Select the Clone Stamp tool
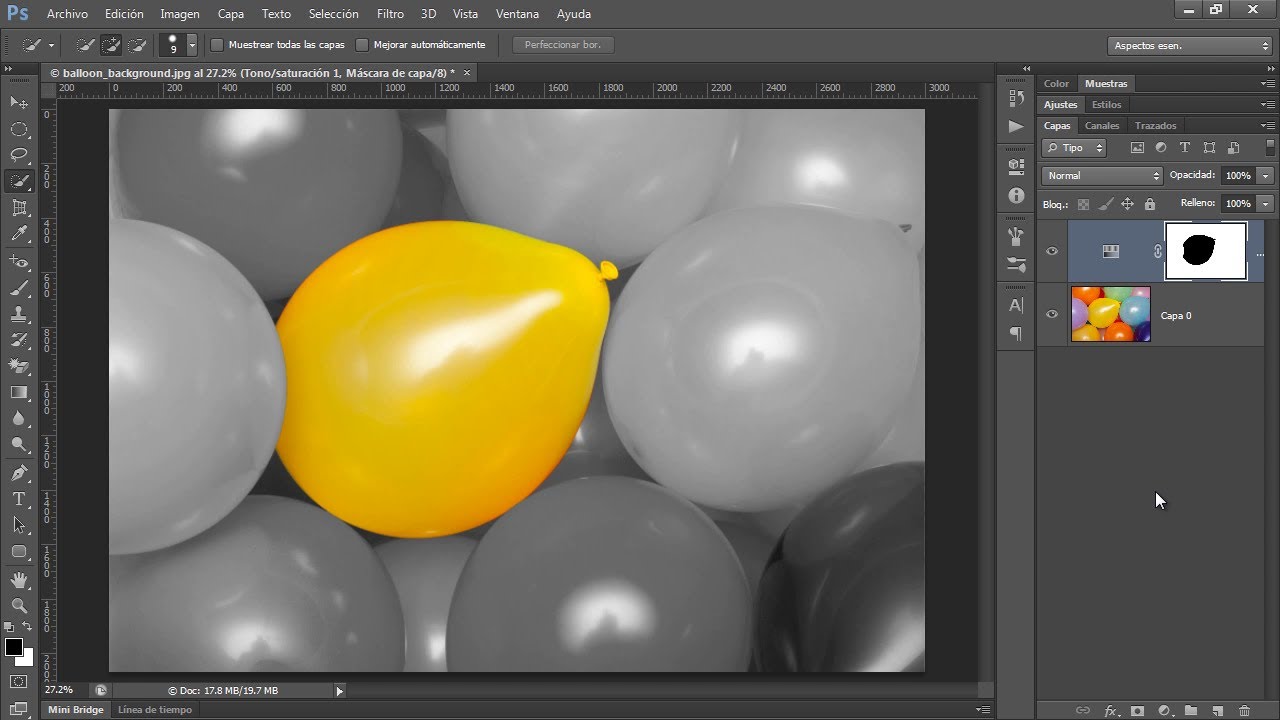The image size is (1280, 720). pyautogui.click(x=19, y=314)
